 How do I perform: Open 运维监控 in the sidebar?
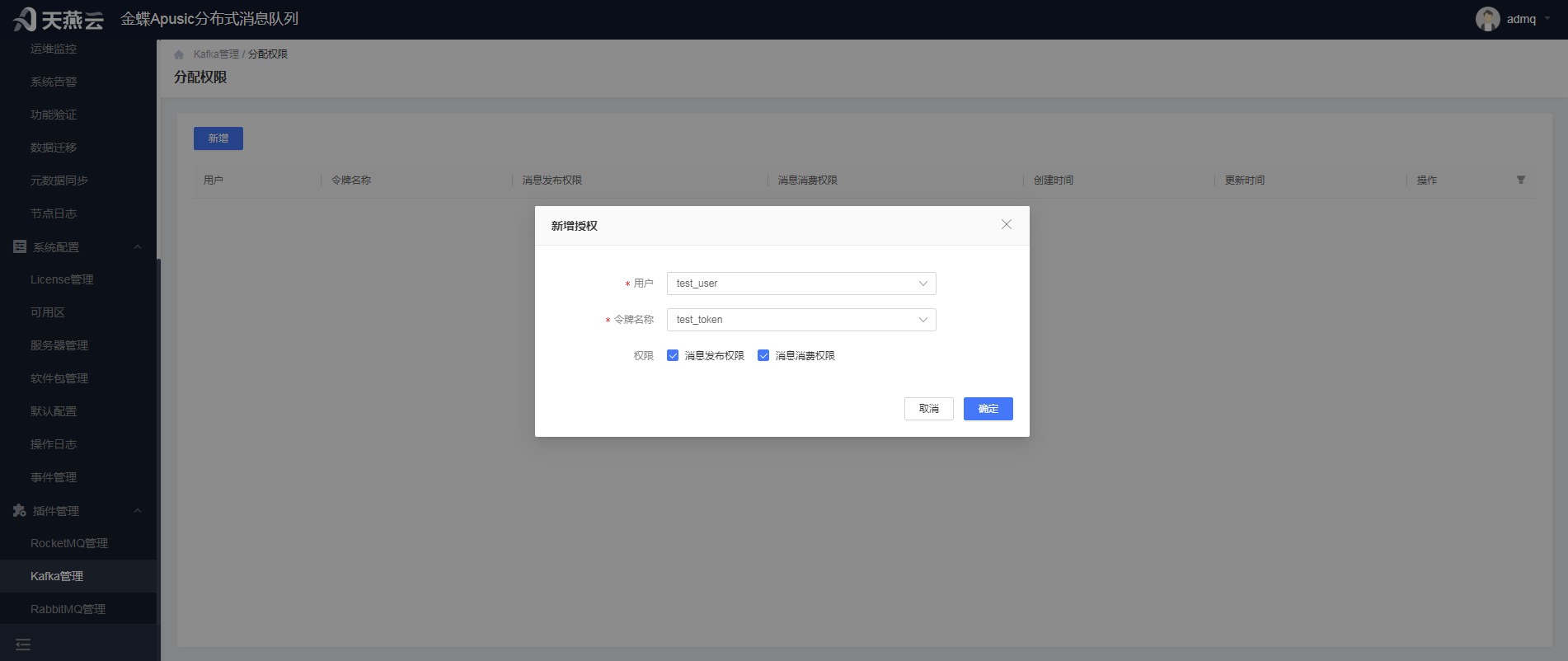click(x=54, y=49)
